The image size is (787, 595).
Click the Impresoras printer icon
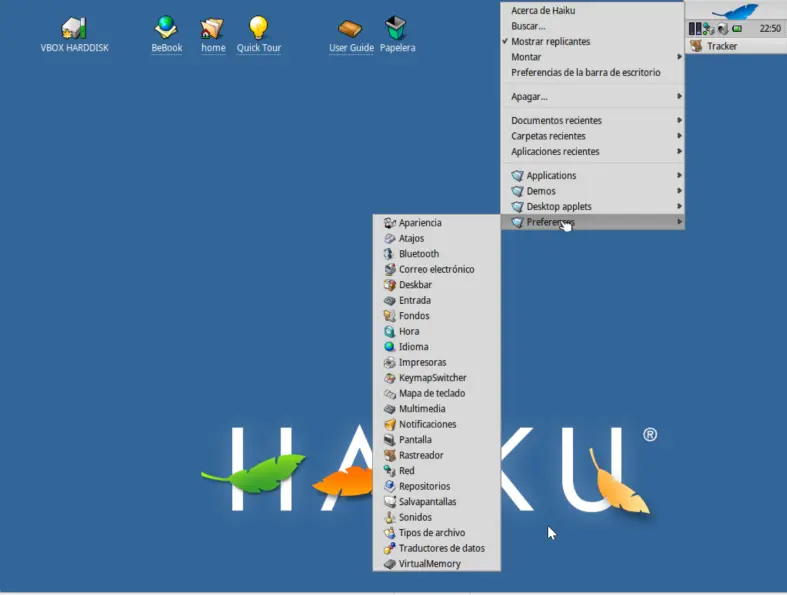(x=389, y=362)
